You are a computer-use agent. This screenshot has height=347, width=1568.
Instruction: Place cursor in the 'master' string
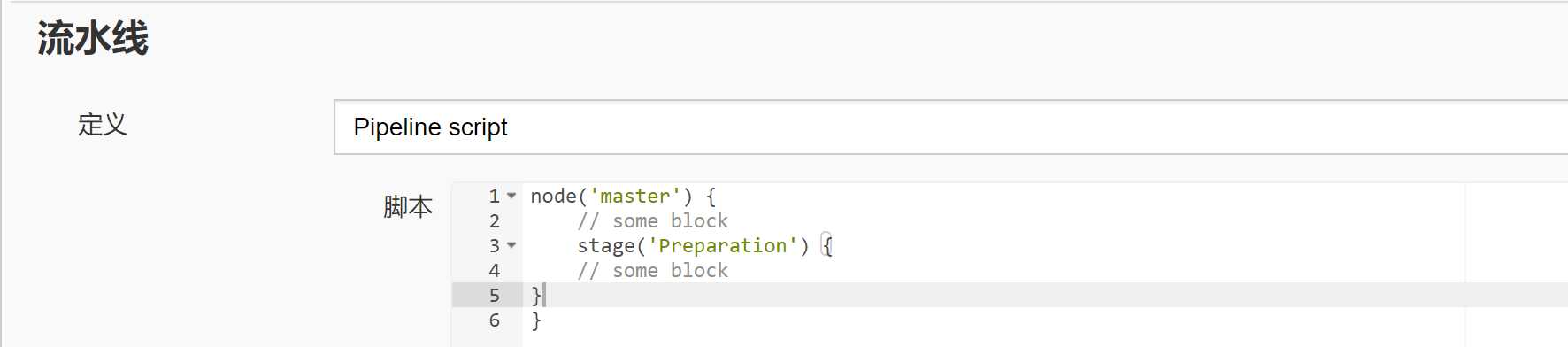pyautogui.click(x=635, y=196)
